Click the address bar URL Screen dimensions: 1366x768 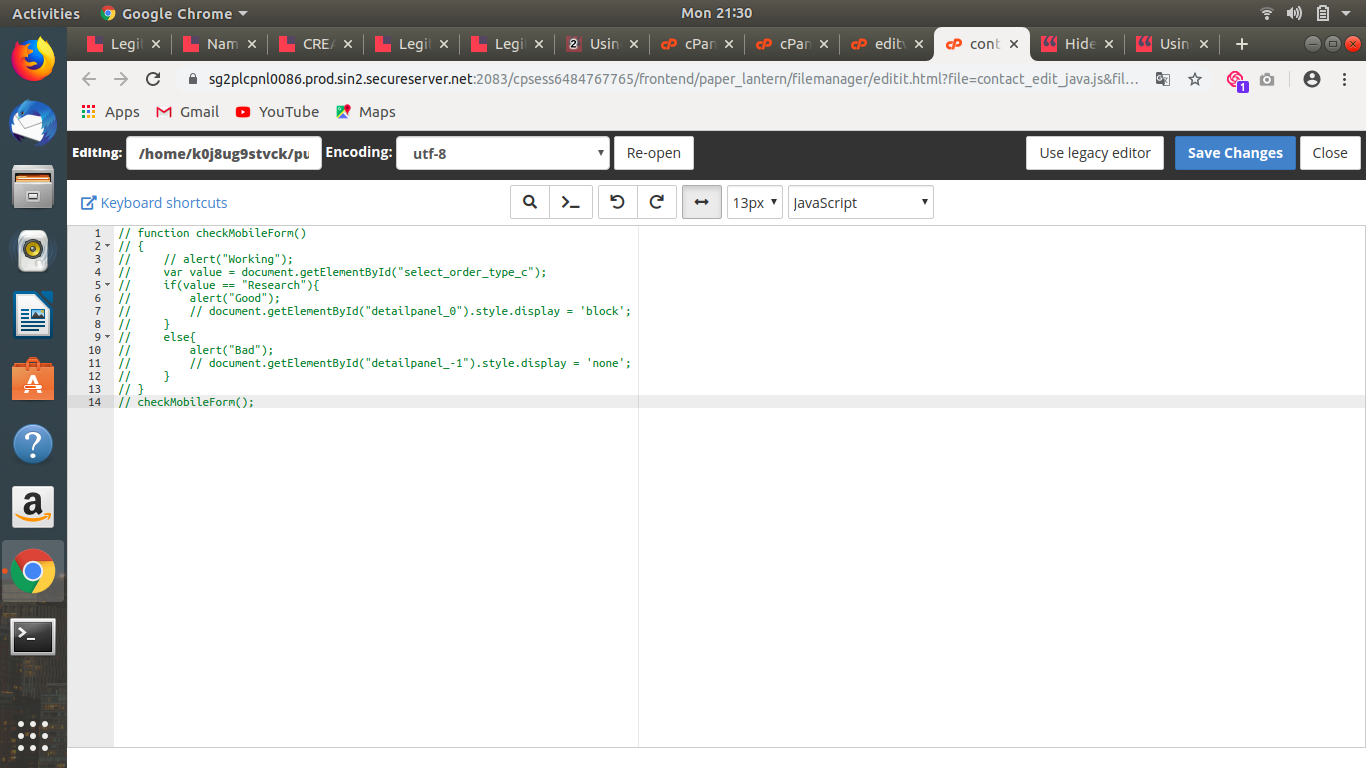point(672,79)
